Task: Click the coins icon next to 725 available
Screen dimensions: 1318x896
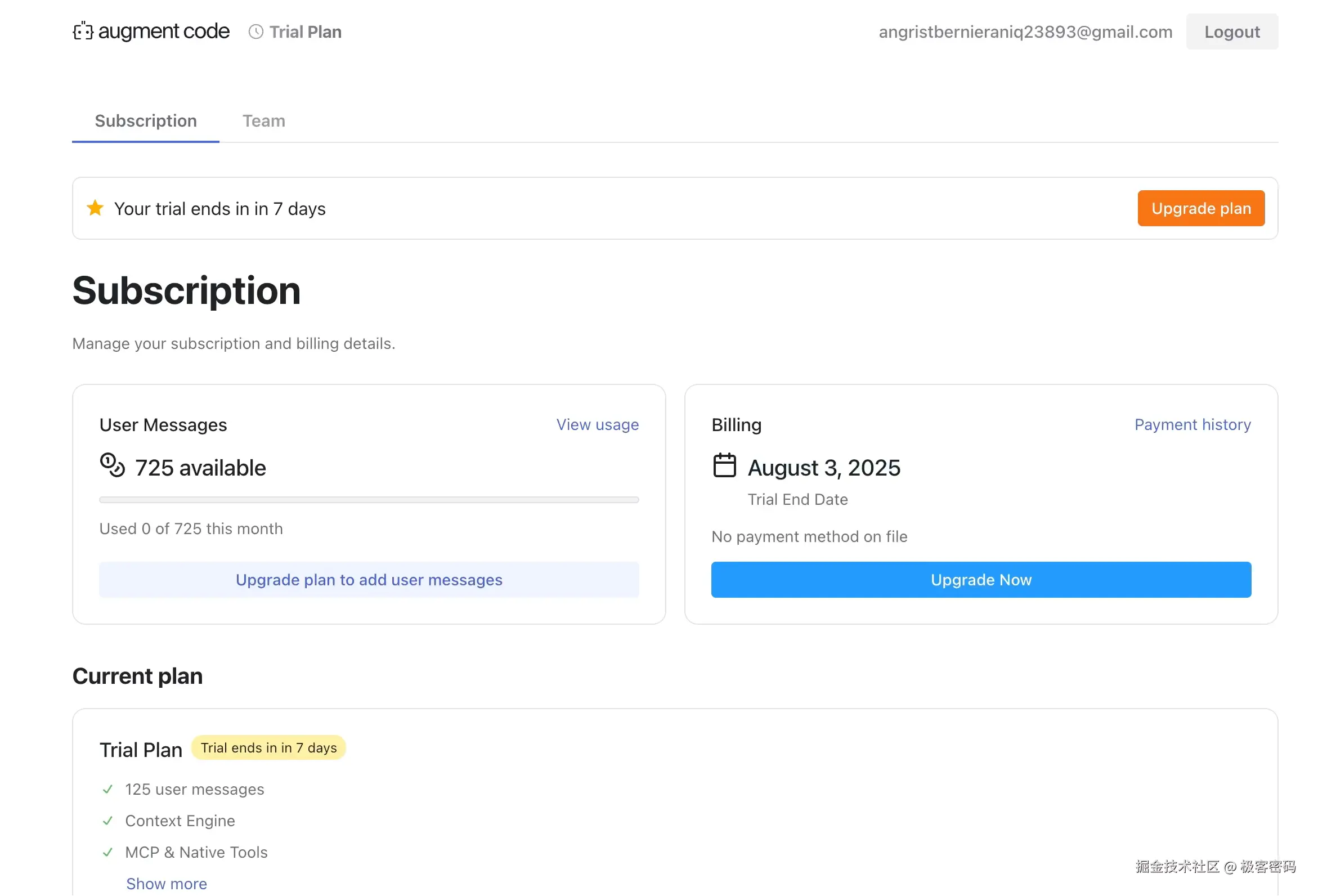Action: (113, 465)
